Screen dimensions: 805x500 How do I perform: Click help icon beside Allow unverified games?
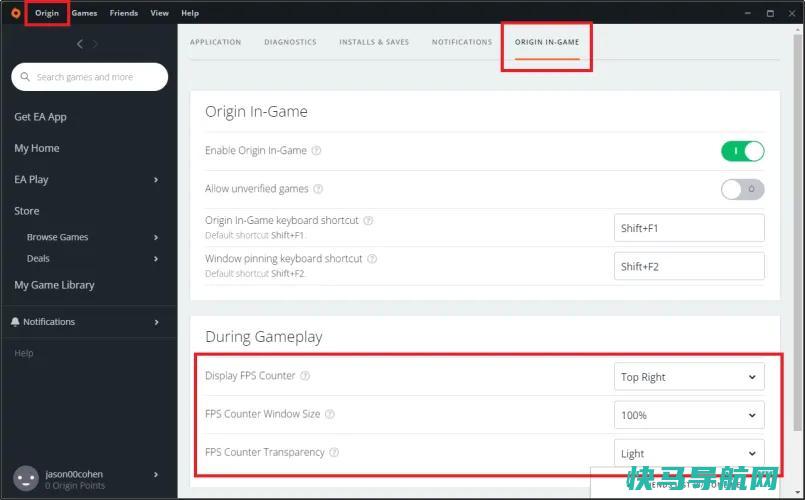(318, 189)
